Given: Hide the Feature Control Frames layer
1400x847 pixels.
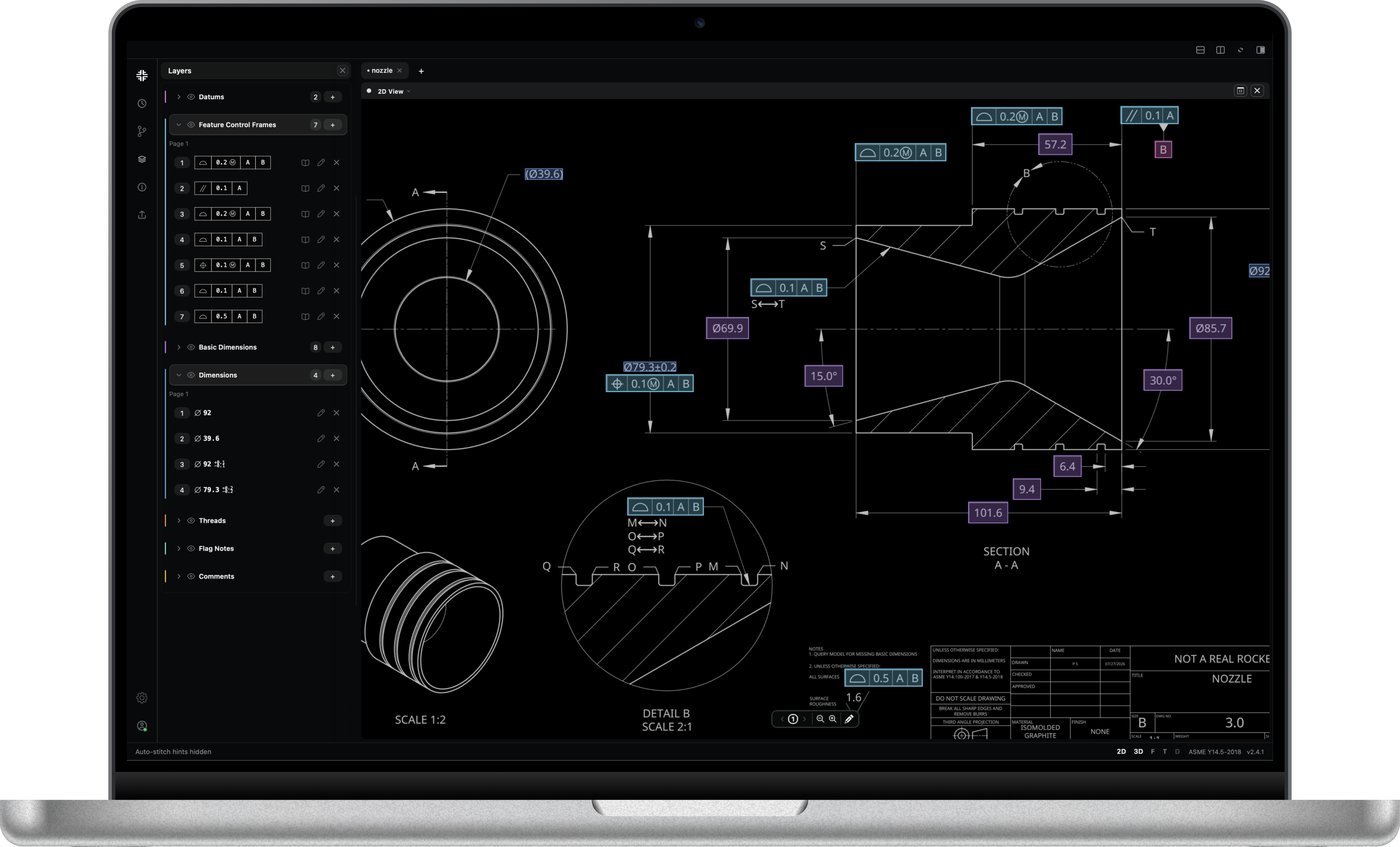Looking at the screenshot, I should [x=191, y=125].
